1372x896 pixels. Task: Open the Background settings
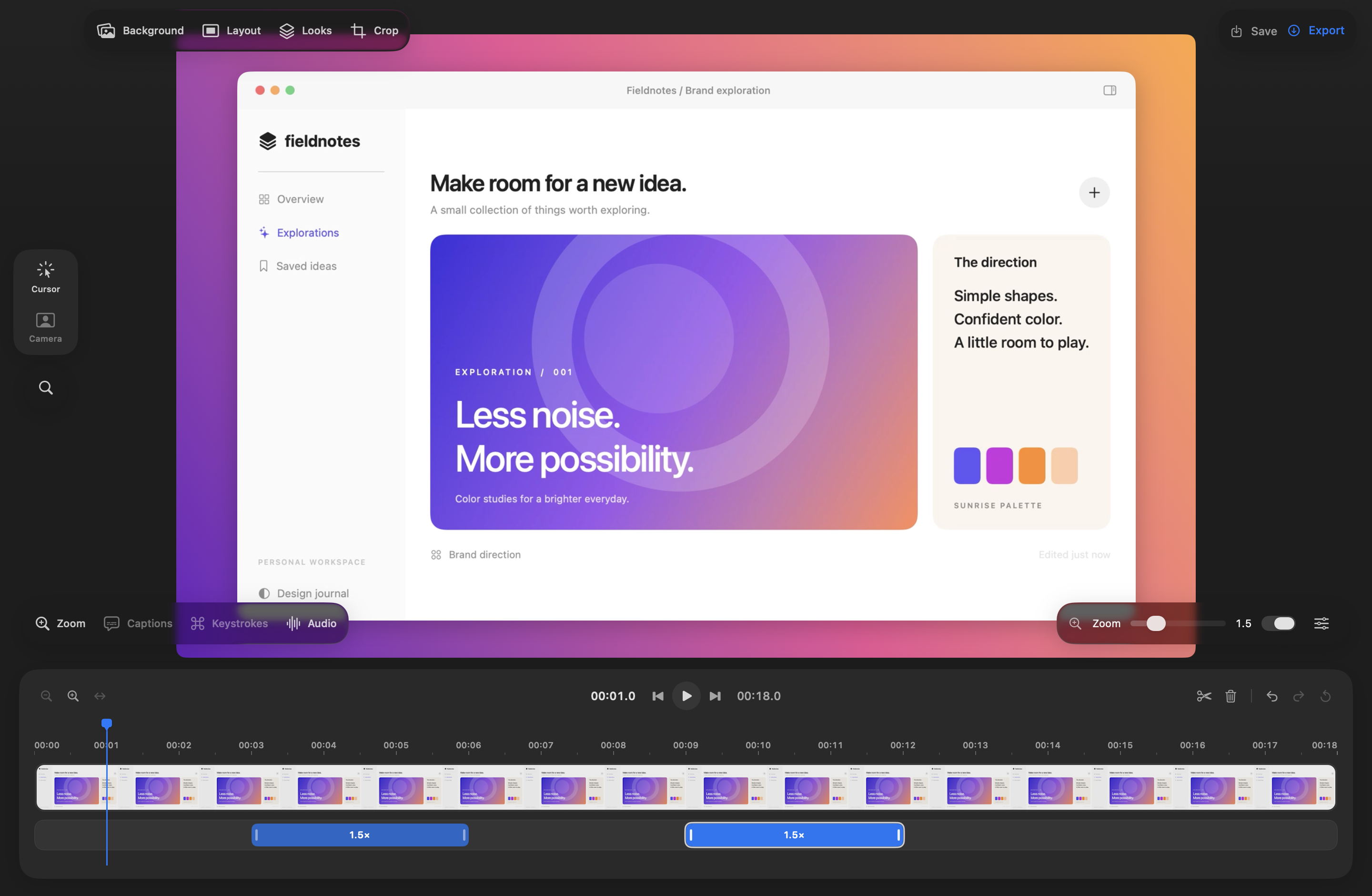(140, 31)
